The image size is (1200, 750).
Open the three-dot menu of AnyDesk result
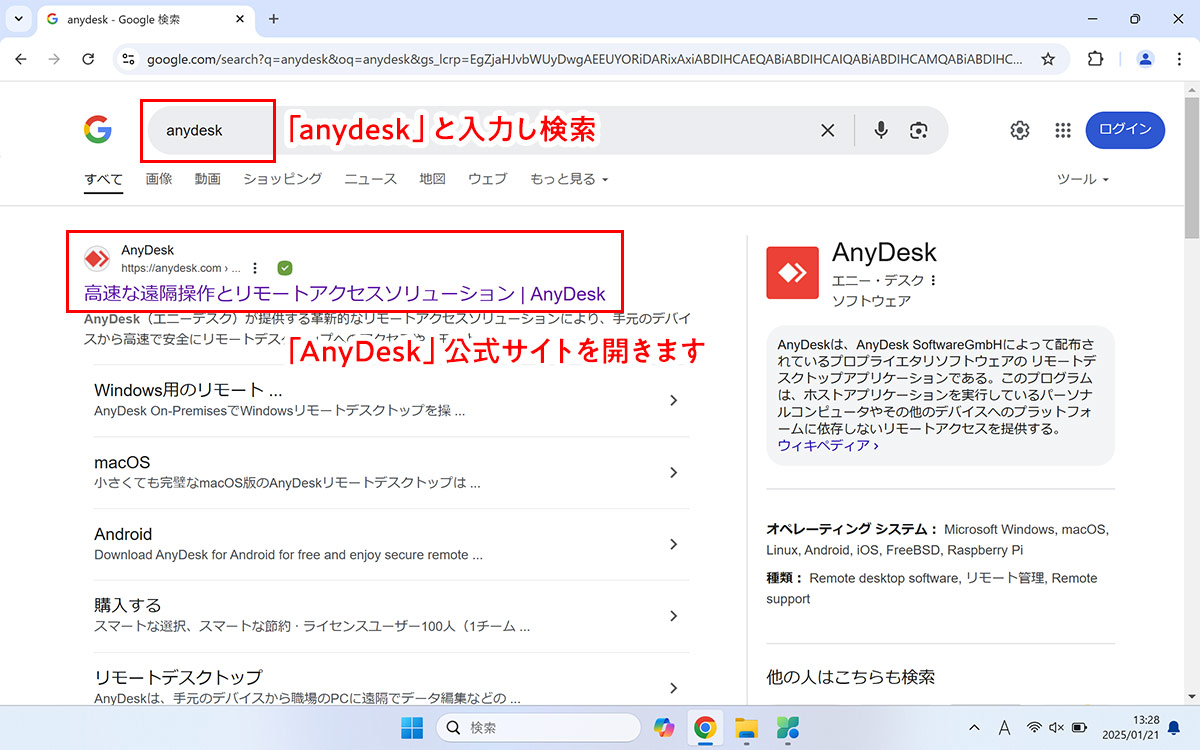tap(255, 268)
